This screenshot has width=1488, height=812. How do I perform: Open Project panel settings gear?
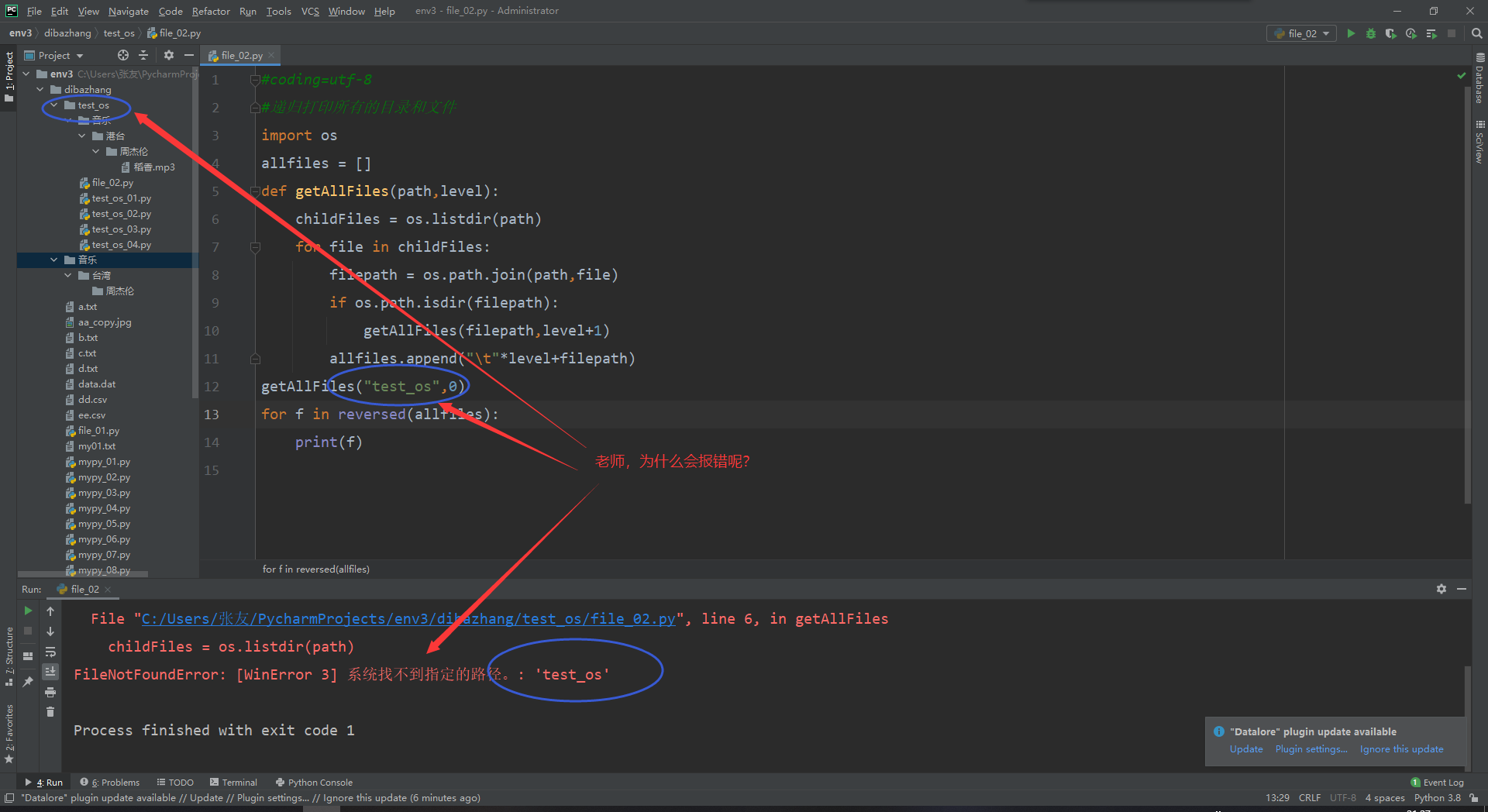[169, 55]
